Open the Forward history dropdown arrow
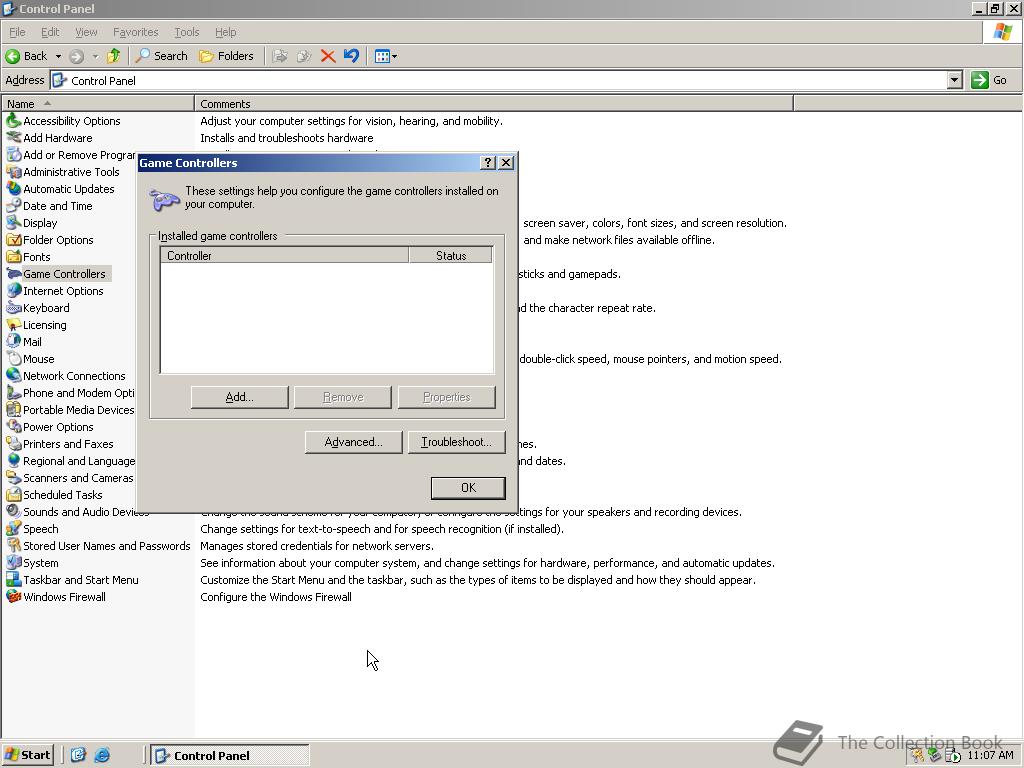The width and height of the screenshot is (1024, 768). pyautogui.click(x=95, y=56)
